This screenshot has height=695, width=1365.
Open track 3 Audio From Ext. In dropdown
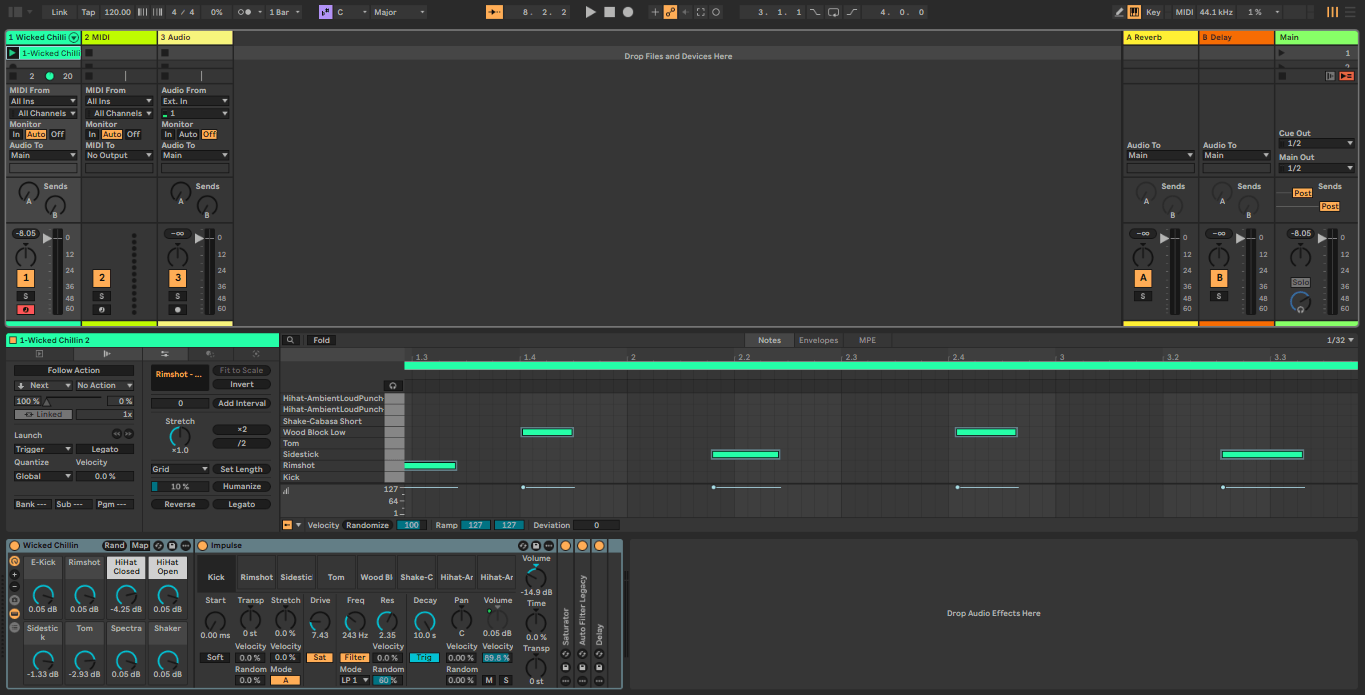click(x=195, y=101)
